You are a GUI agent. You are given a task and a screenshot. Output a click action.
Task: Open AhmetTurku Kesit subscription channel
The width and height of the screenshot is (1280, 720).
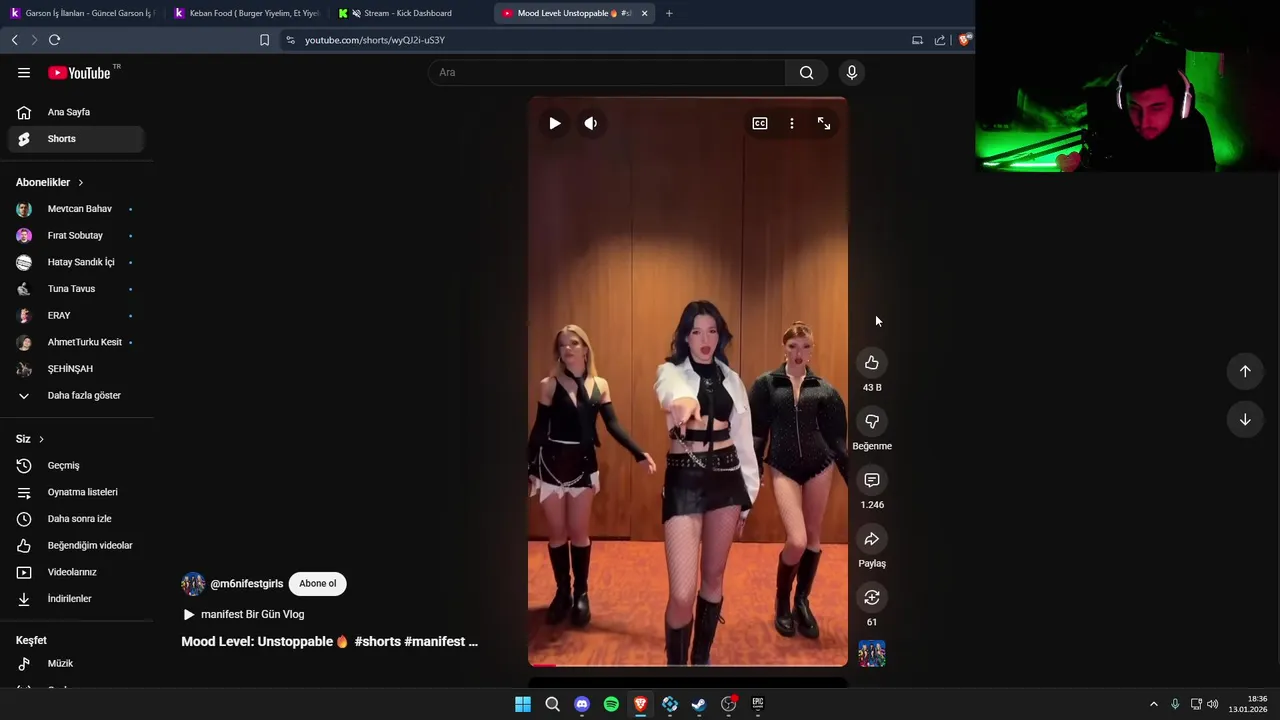tap(76, 342)
